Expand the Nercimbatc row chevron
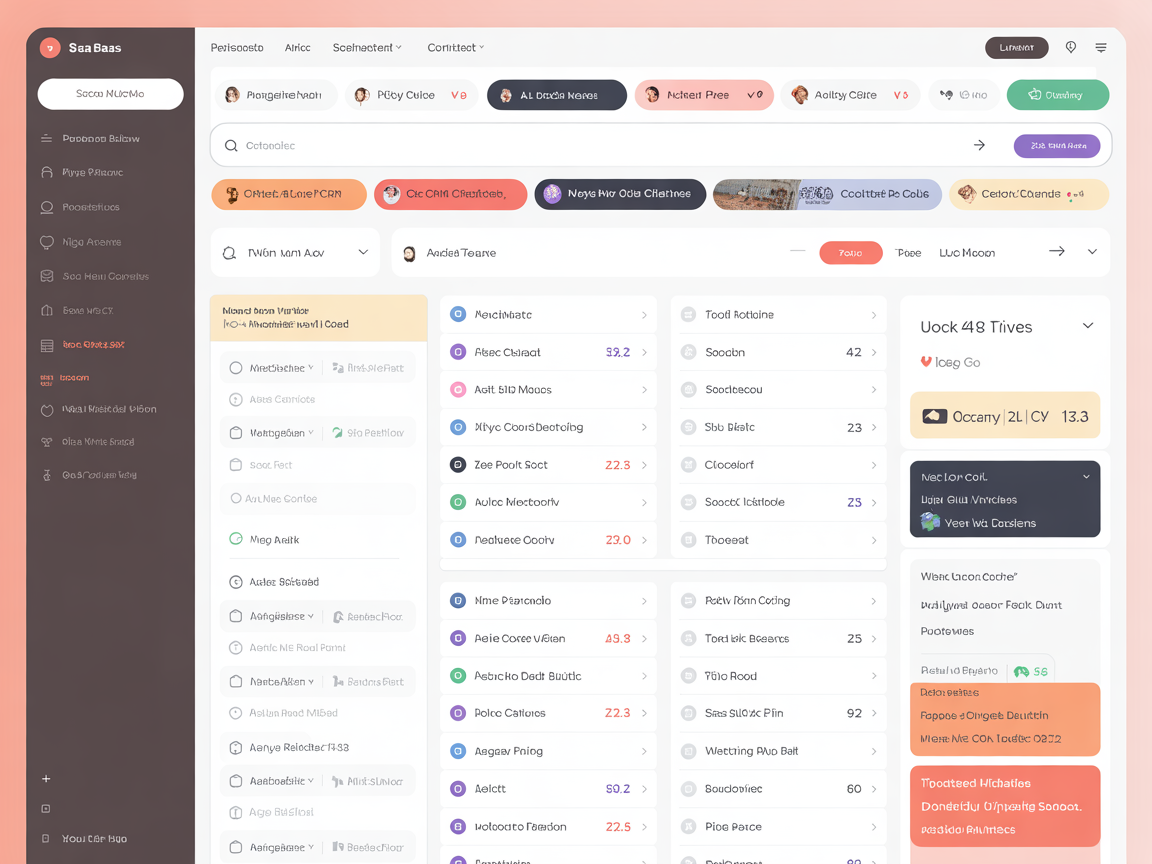The image size is (1152, 864). point(644,315)
